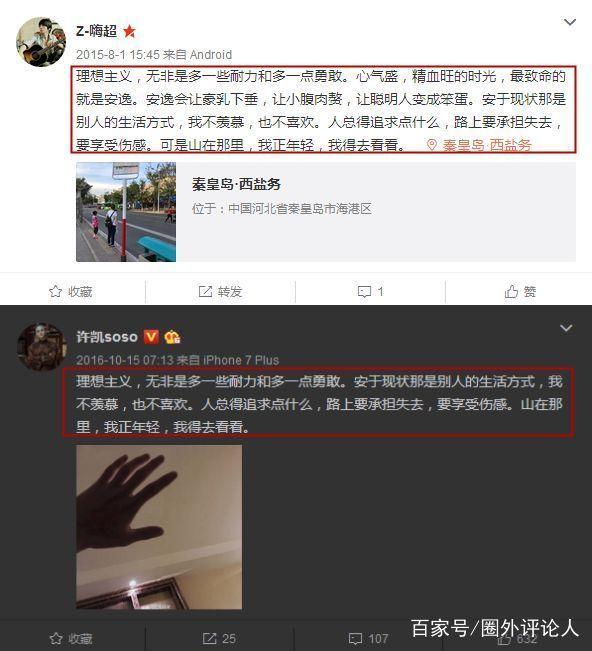Favorite the second post with 收藏
592x651 pixels.
(x=71, y=639)
